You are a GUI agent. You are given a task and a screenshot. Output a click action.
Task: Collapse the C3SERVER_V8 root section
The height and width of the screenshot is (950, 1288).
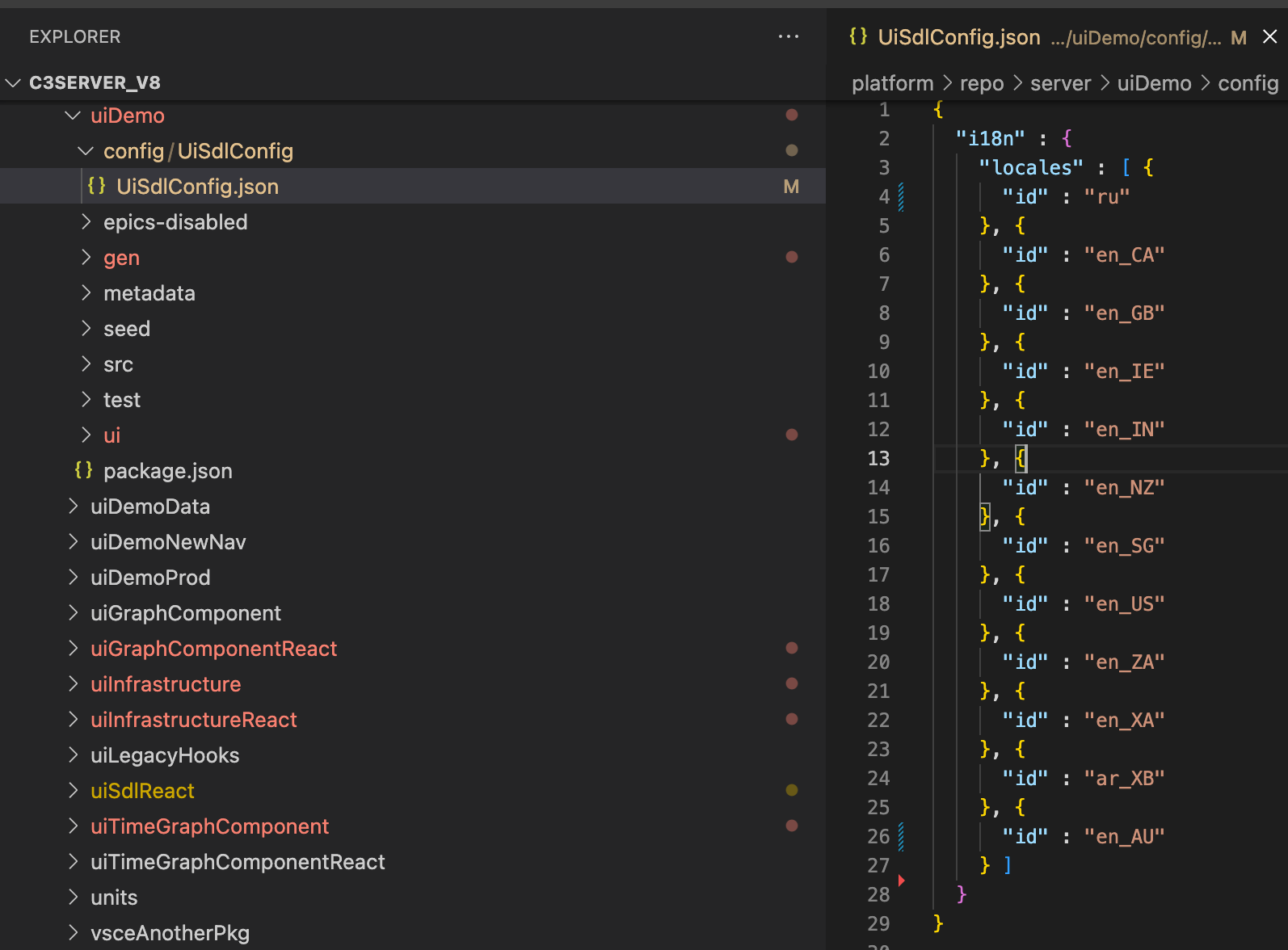pyautogui.click(x=13, y=82)
